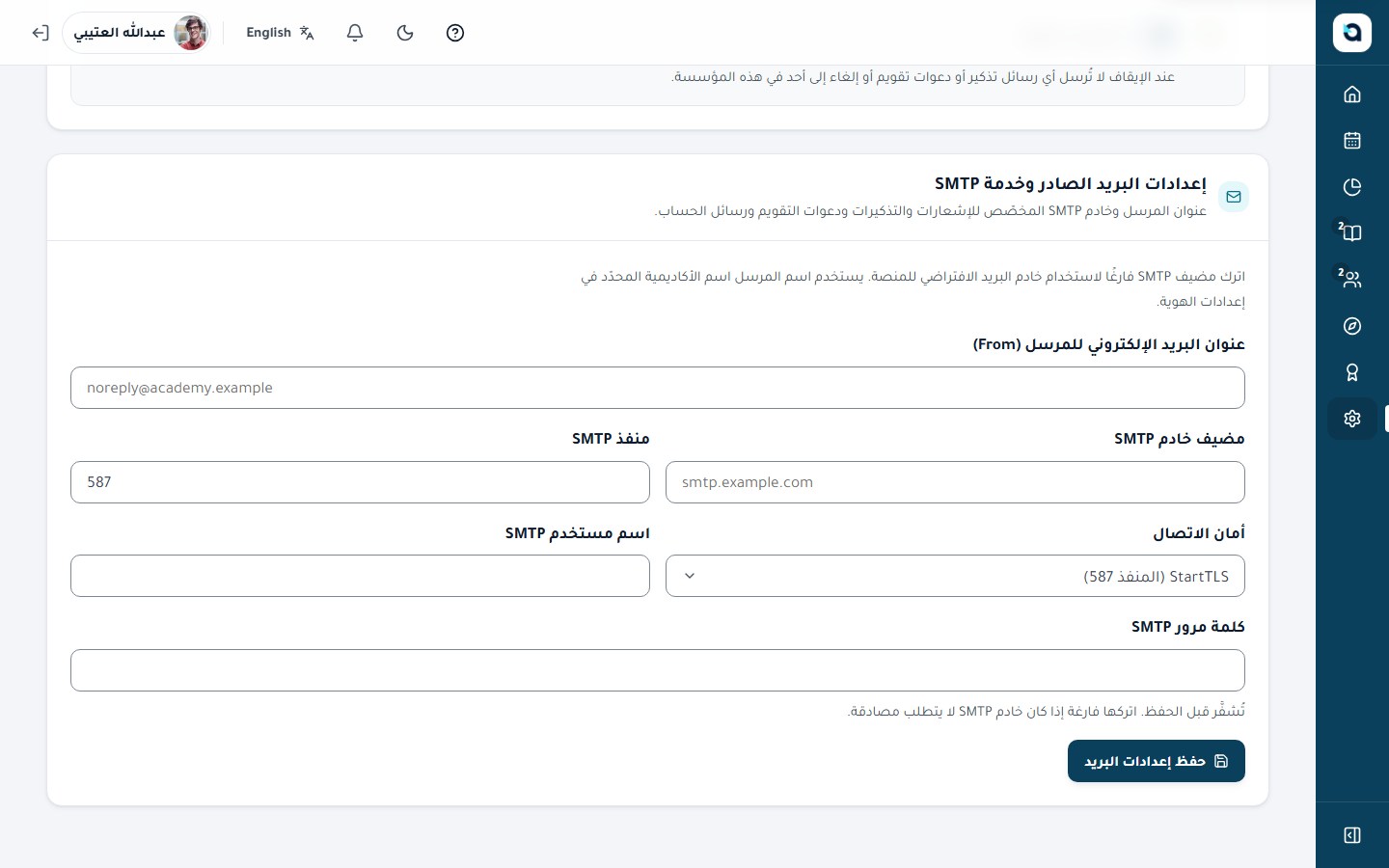The image size is (1389, 868).
Task: Open the award badge icon in sidebar
Action: click(1352, 372)
